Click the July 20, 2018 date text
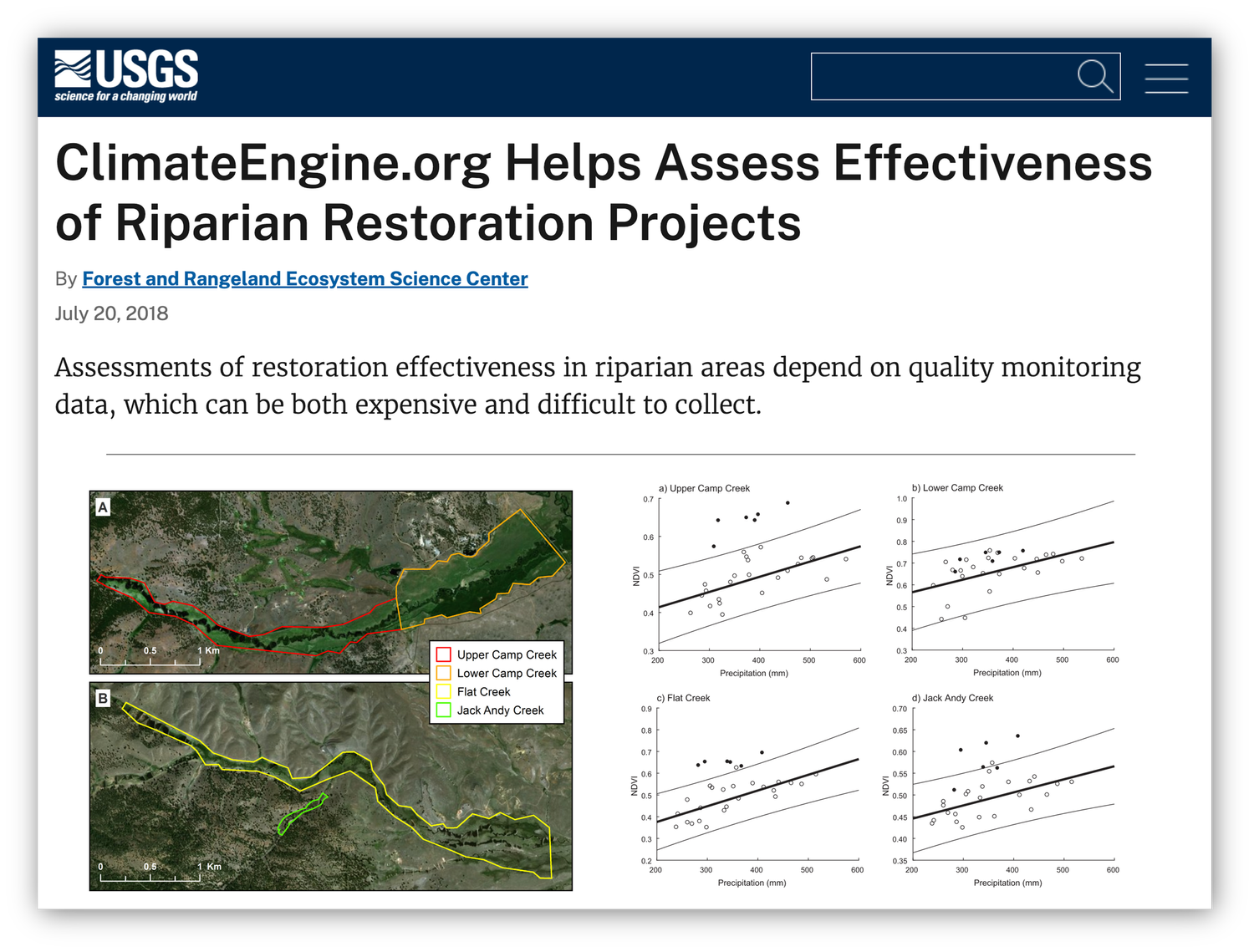 click(x=111, y=313)
